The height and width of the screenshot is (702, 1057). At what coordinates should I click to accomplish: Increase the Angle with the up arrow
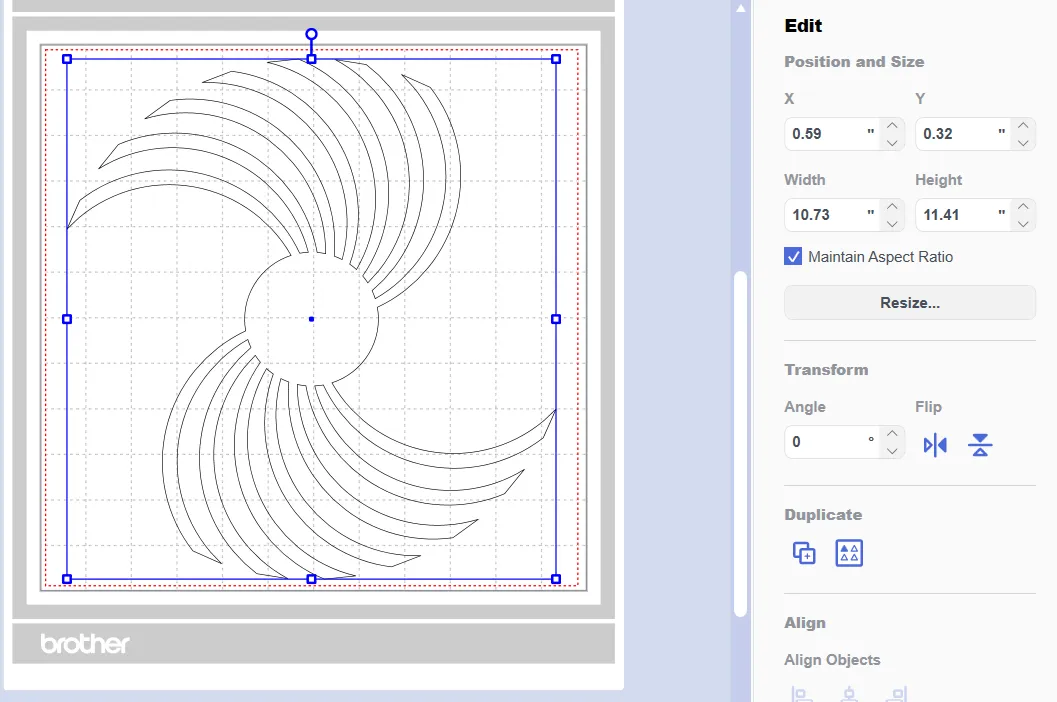point(892,433)
